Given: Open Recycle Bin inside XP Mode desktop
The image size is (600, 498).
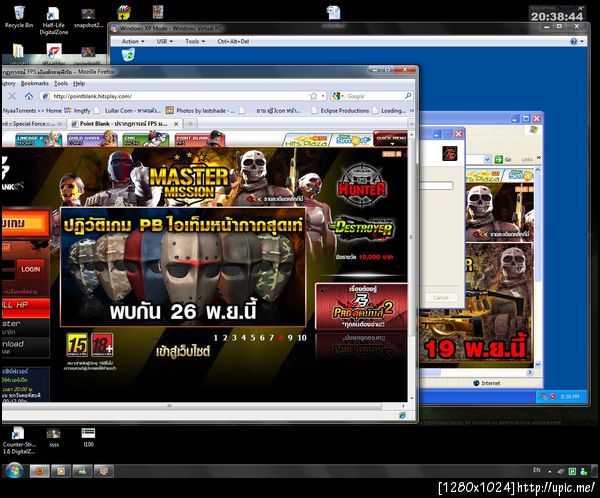Looking at the screenshot, I should 128,55.
